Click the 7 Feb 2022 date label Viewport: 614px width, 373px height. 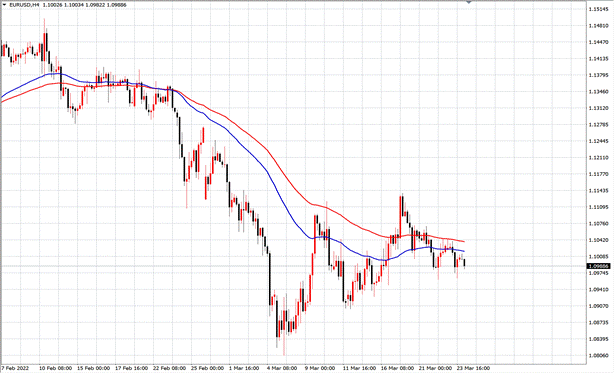[15, 368]
